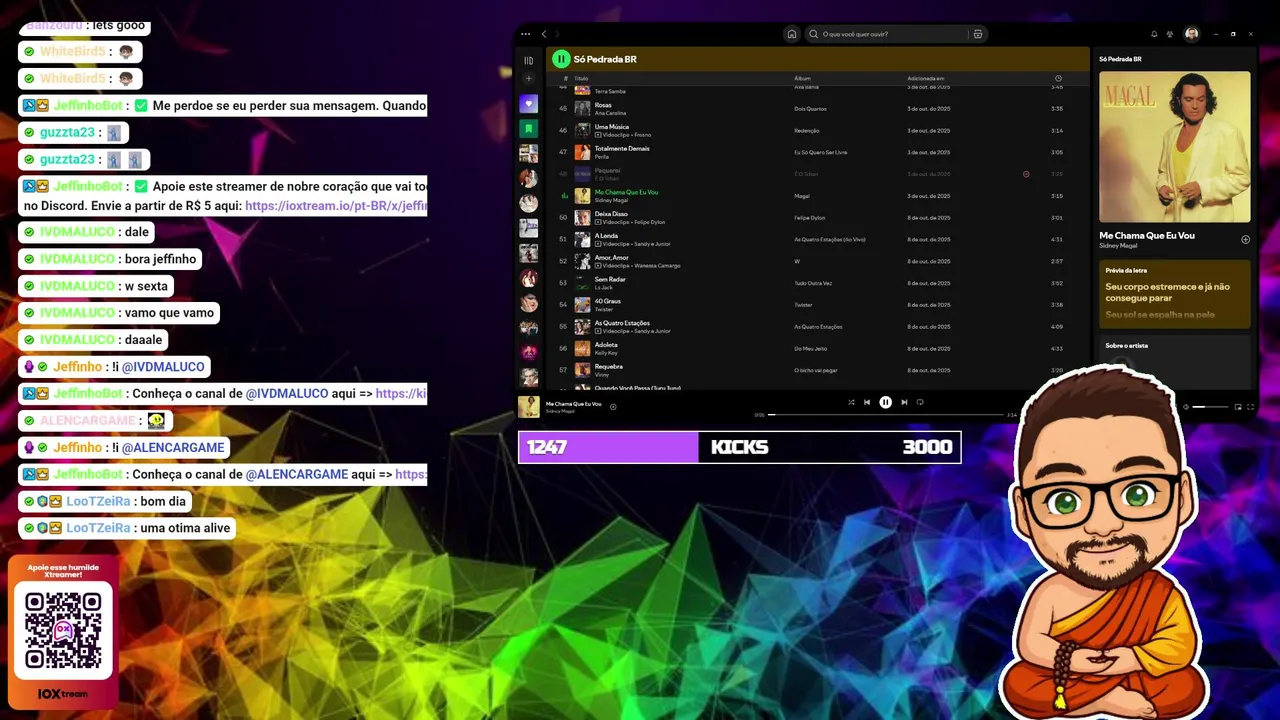Open the green bookmark item in sidebar
This screenshot has width=1280, height=720.
point(529,128)
